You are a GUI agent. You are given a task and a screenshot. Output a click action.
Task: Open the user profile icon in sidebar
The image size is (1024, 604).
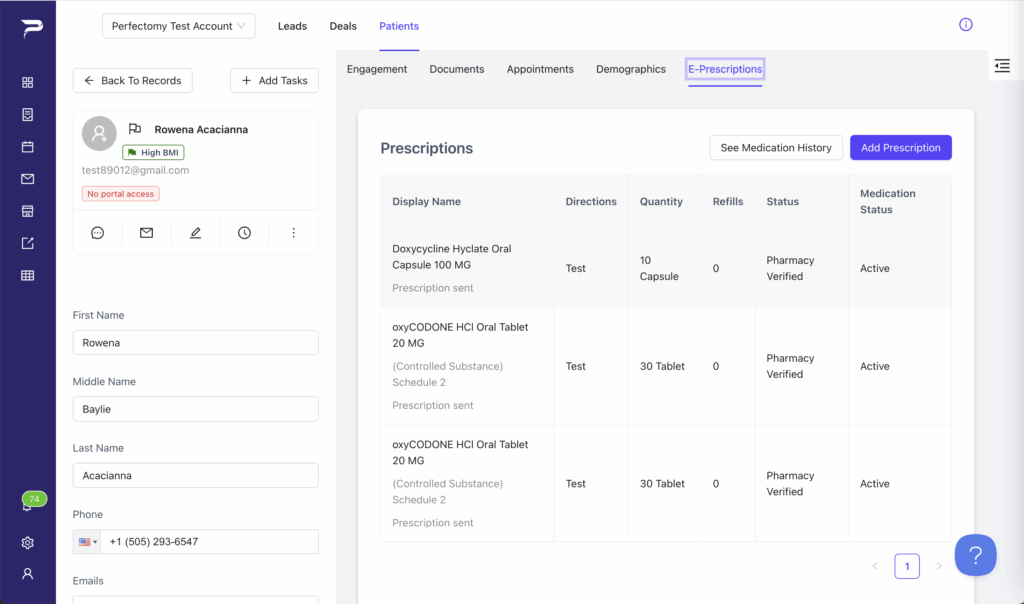[x=27, y=573]
